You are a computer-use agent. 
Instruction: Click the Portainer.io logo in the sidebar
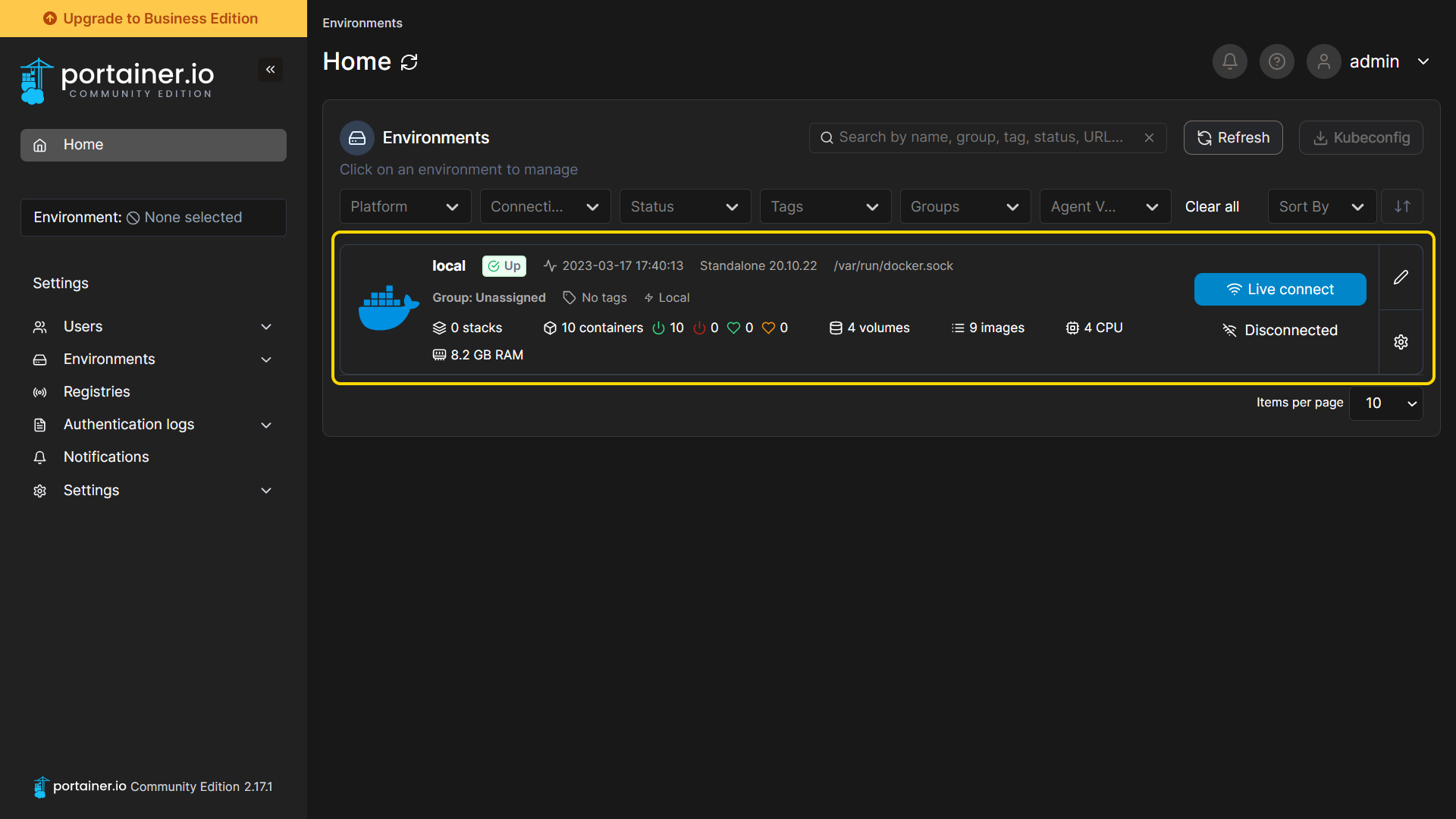coord(117,80)
